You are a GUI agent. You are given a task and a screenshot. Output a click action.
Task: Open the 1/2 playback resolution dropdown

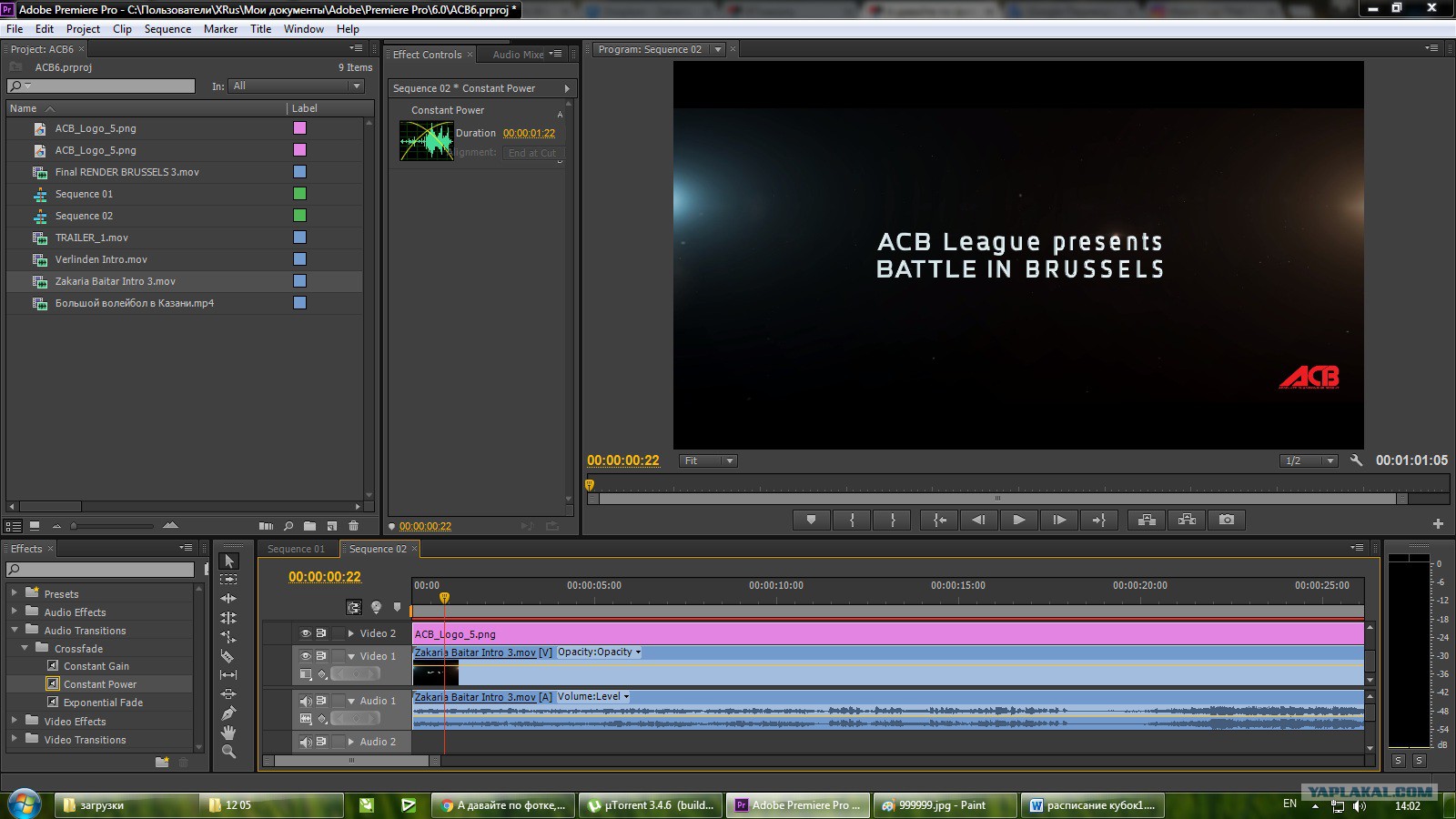pyautogui.click(x=1308, y=460)
